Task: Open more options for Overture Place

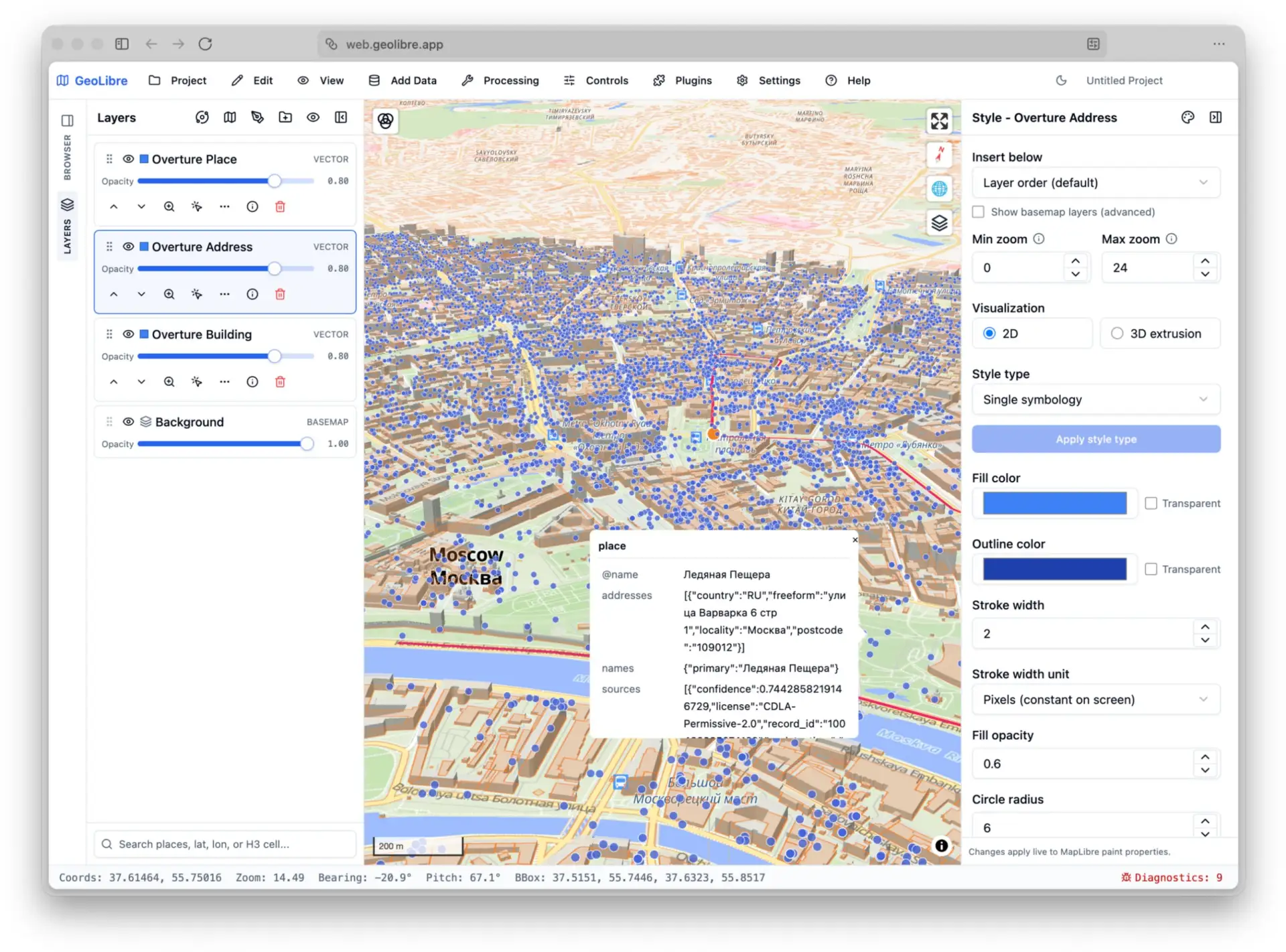Action: (x=224, y=207)
